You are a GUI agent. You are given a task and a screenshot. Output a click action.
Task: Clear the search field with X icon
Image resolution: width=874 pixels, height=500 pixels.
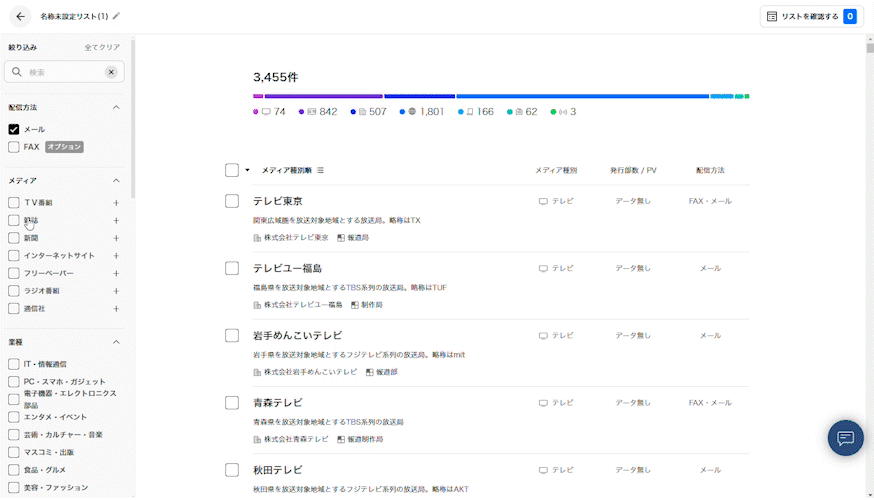click(111, 72)
